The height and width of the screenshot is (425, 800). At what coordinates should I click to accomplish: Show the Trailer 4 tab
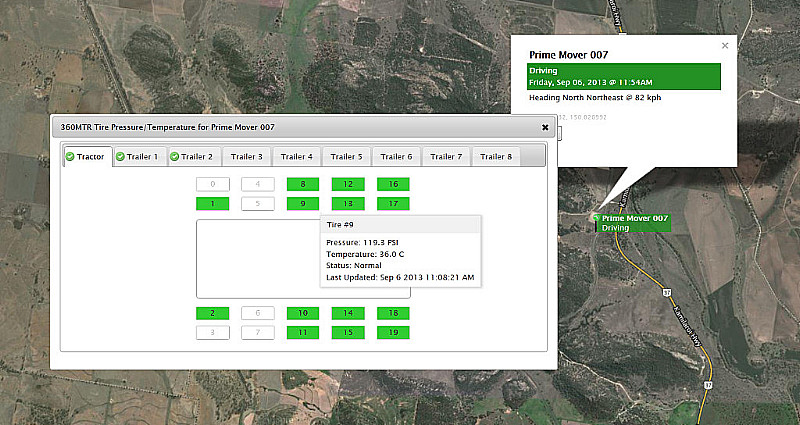point(296,156)
